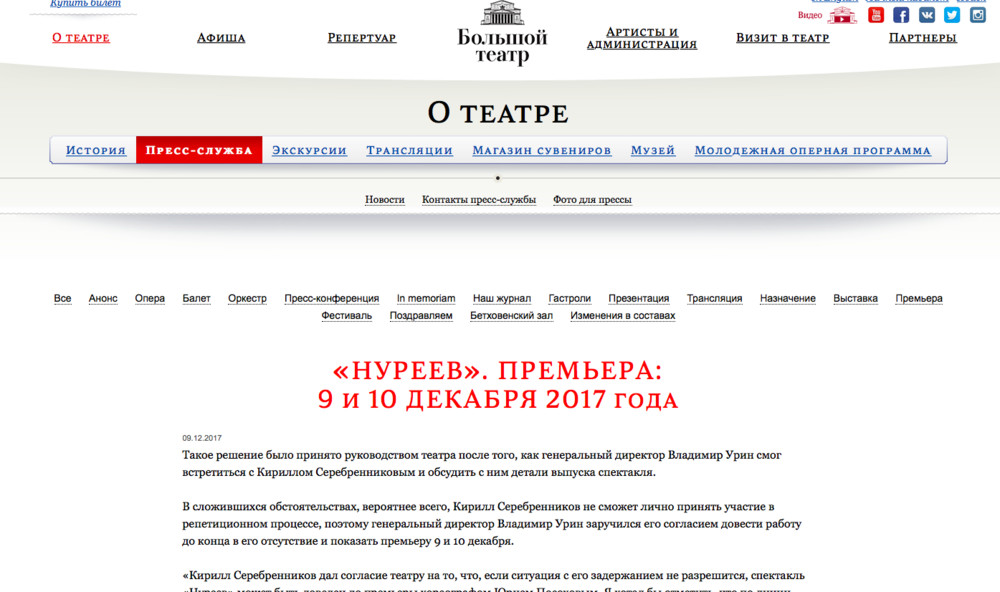Filter news by Бетховенский зал
Viewport: 1000px width, 592px height.
point(511,316)
